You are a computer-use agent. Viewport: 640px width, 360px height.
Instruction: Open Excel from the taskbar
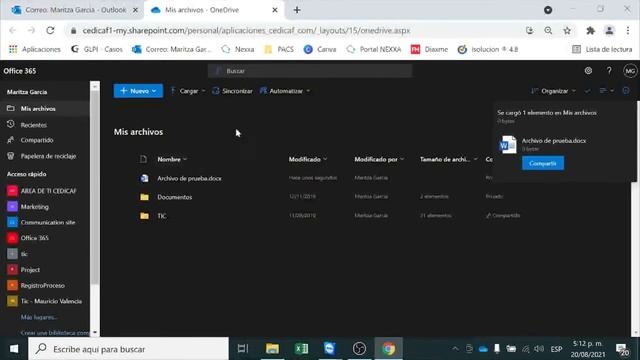point(301,349)
